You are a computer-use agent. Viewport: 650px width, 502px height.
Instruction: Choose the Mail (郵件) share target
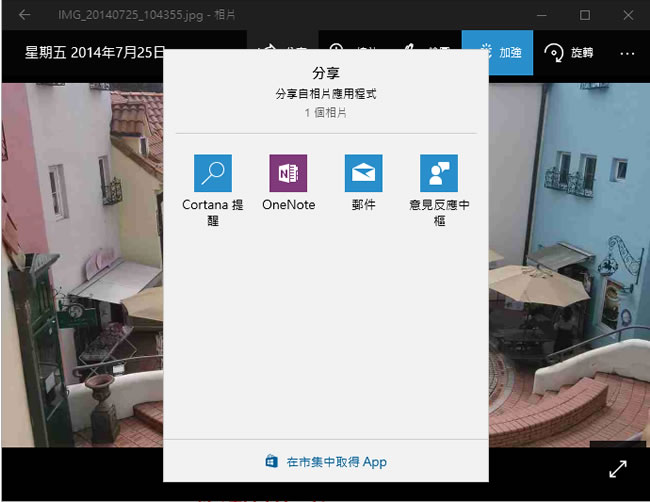pos(364,183)
